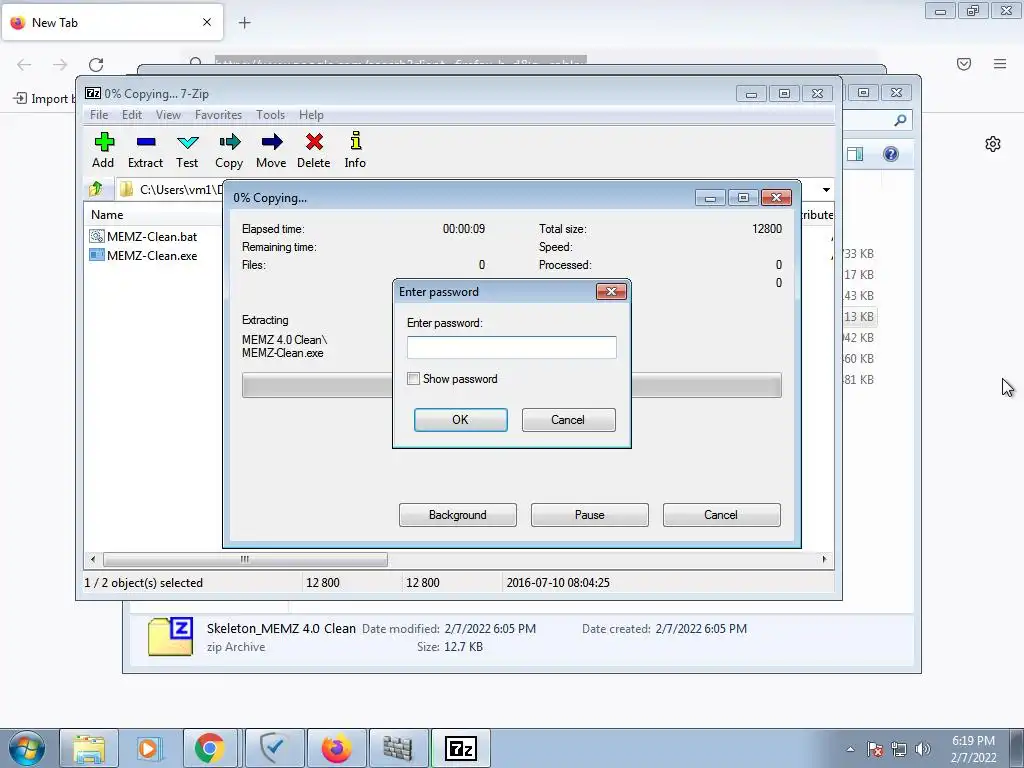Image resolution: width=1024 pixels, height=768 pixels.
Task: Click the Windows Start orb
Action: [x=26, y=748]
